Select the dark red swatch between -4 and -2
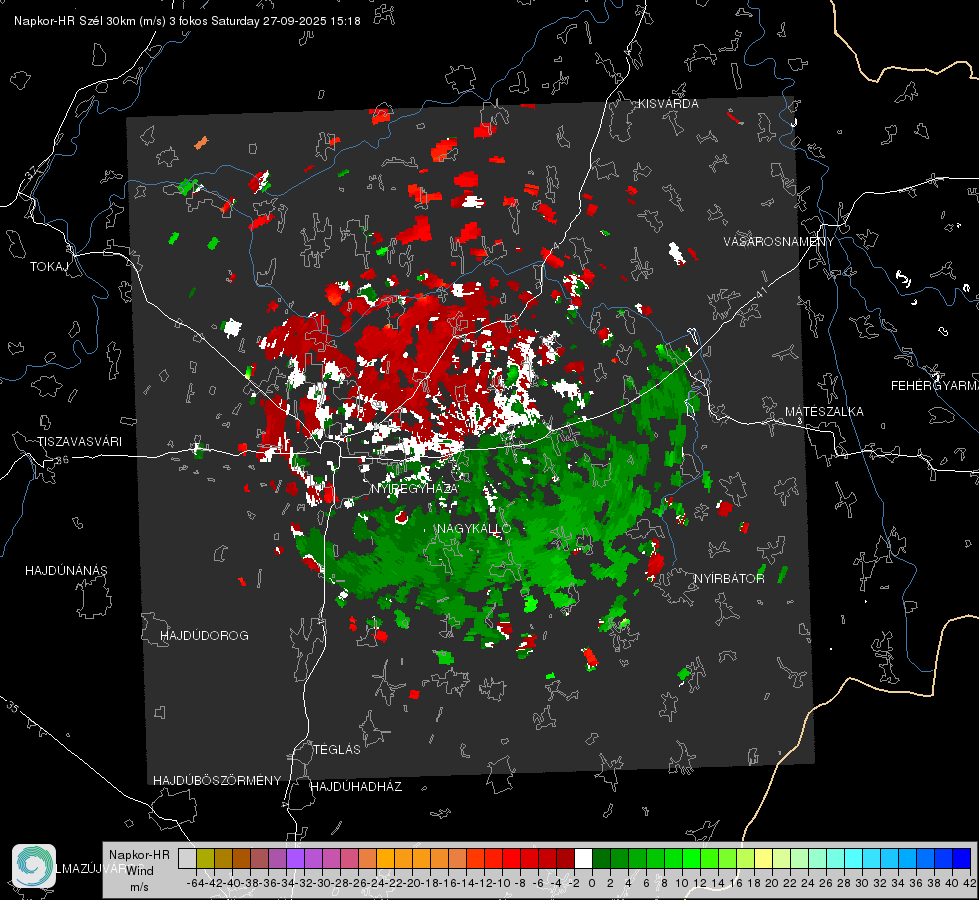 coord(565,858)
